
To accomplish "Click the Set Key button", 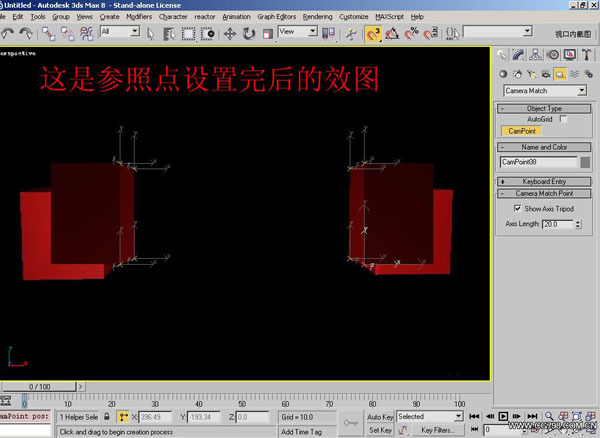I will [x=380, y=430].
